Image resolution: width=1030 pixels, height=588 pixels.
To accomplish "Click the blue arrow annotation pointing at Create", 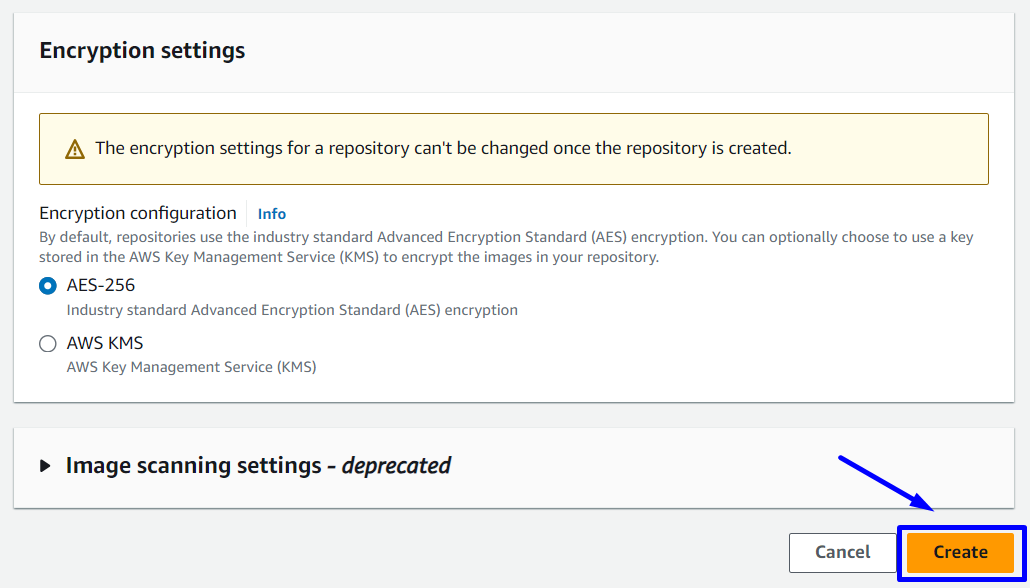I will [885, 482].
